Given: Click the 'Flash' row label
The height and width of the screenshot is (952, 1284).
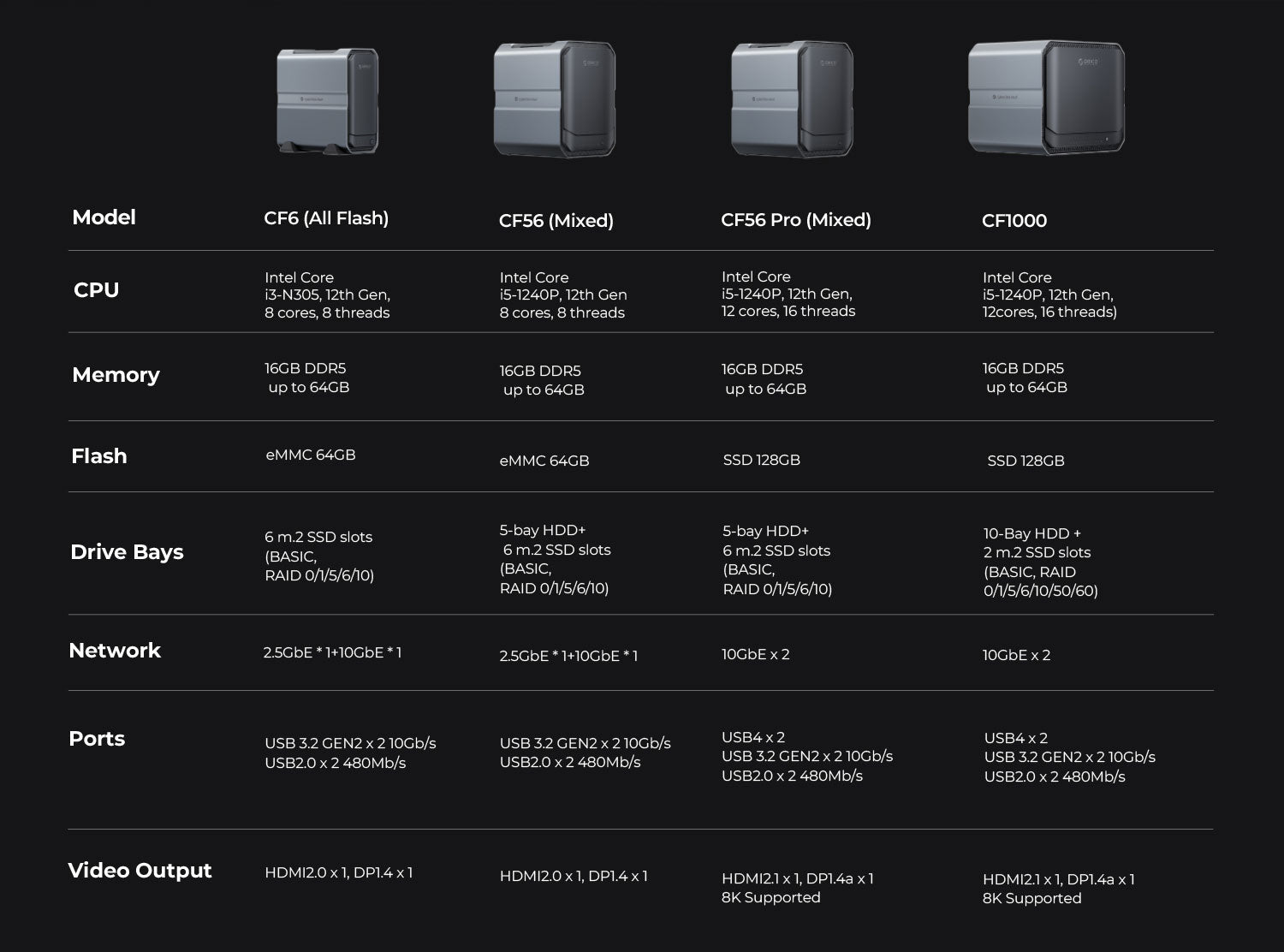Looking at the screenshot, I should 99,456.
